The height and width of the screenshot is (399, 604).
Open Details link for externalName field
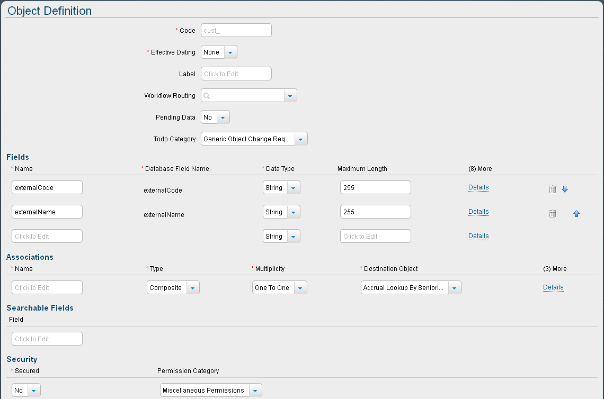(x=478, y=212)
